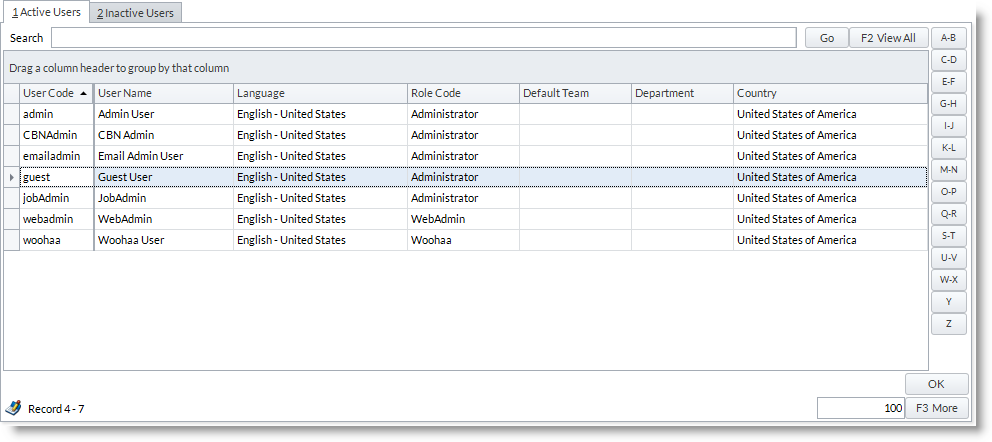992x442 pixels.
Task: Click the record count field showing 100
Action: coord(860,408)
